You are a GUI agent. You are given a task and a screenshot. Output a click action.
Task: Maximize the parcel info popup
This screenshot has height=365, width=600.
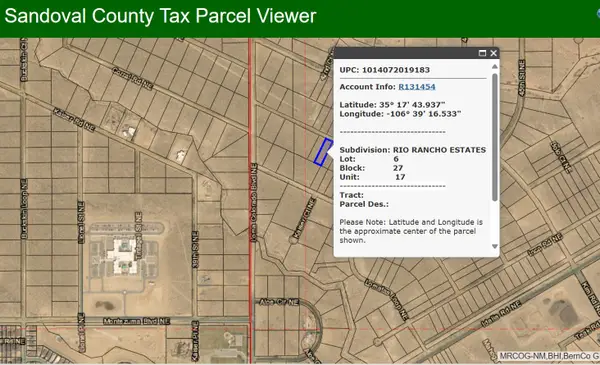[x=483, y=53]
